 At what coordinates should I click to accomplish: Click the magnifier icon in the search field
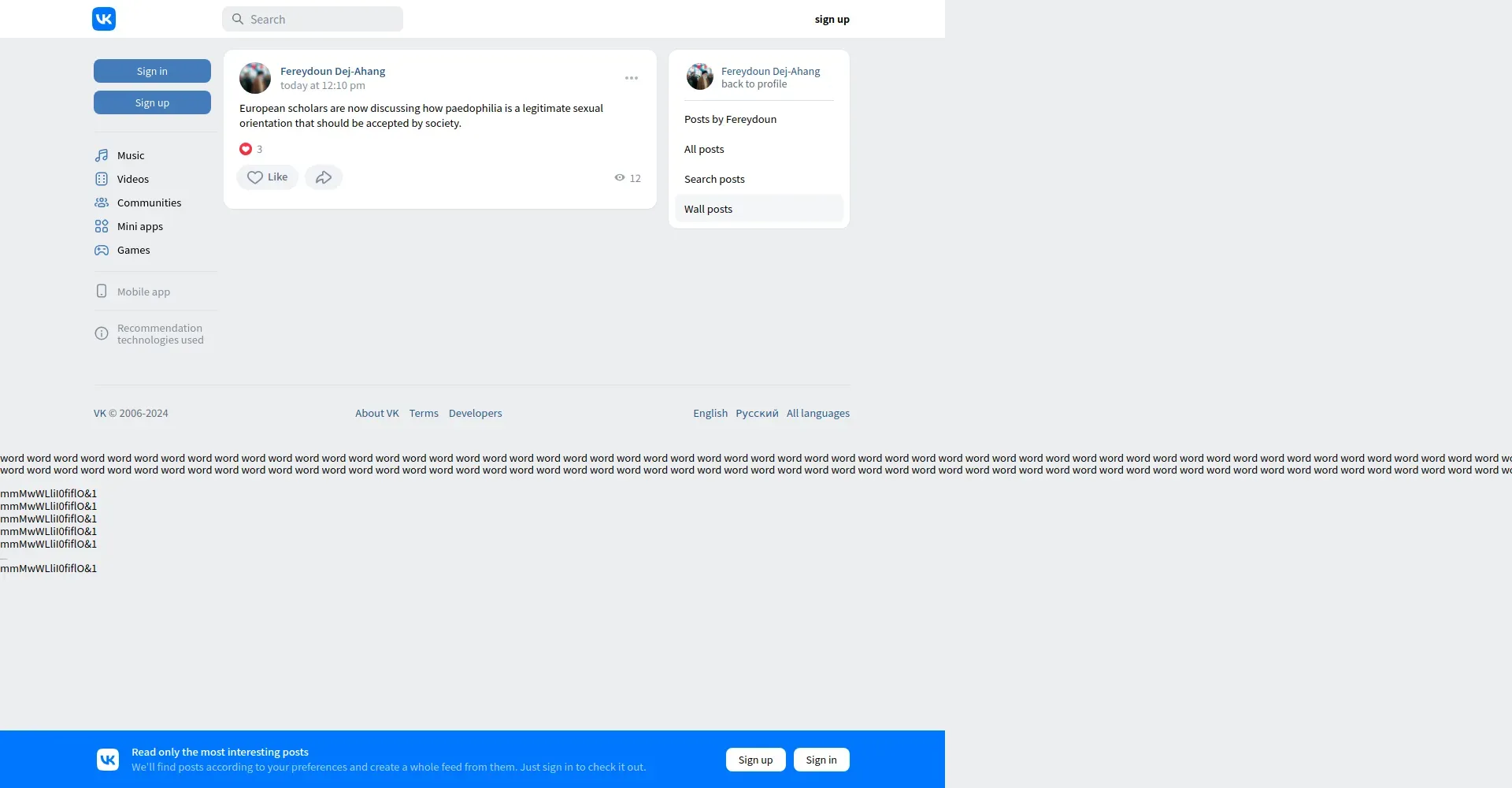[238, 19]
